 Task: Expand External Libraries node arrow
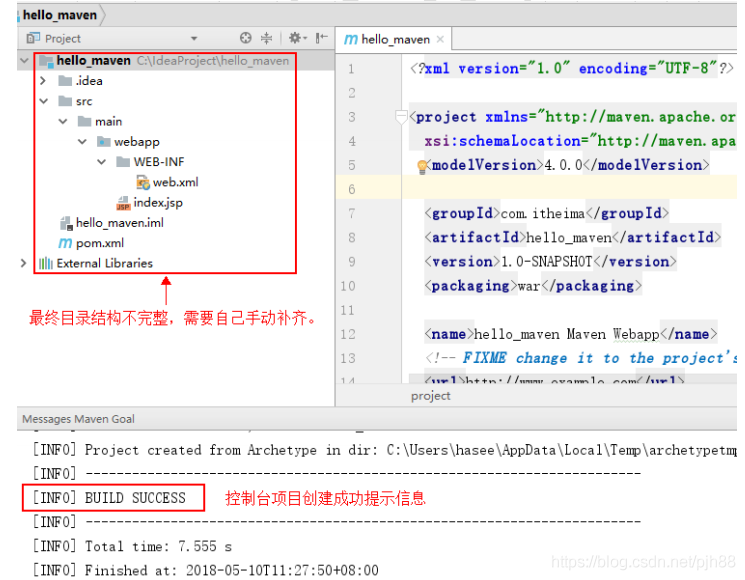point(23,263)
